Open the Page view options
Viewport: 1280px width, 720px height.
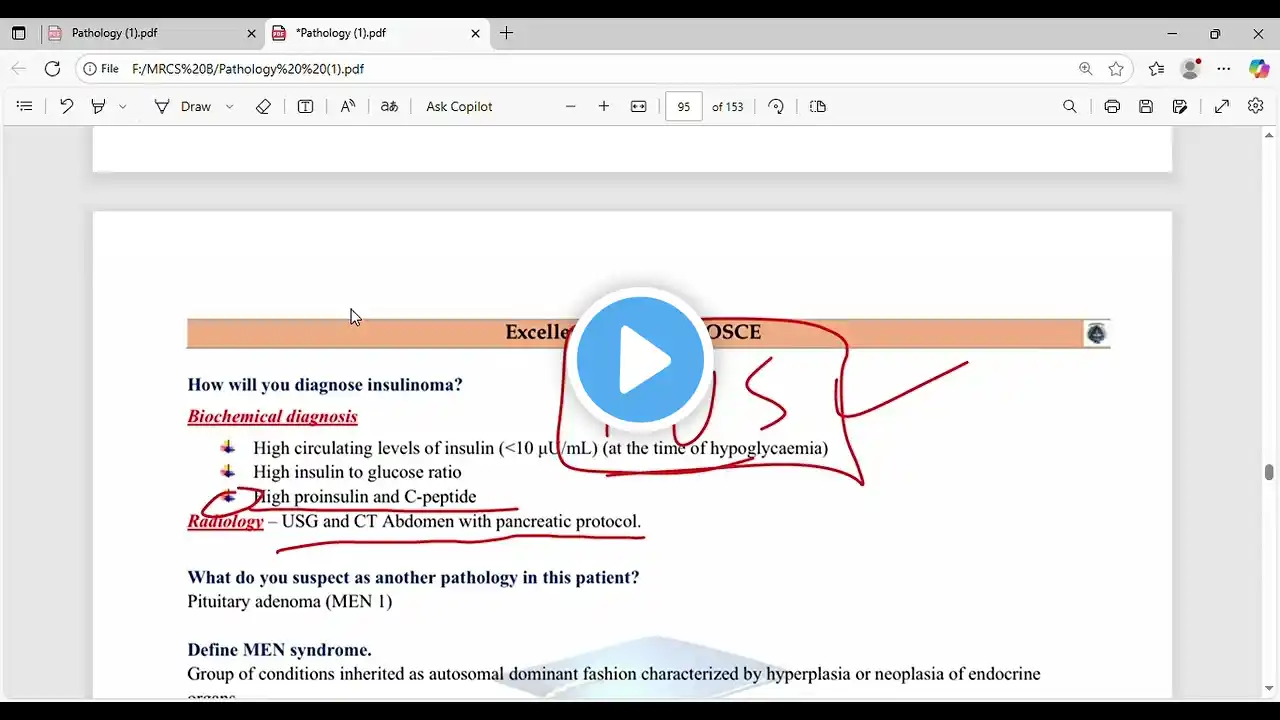click(818, 106)
